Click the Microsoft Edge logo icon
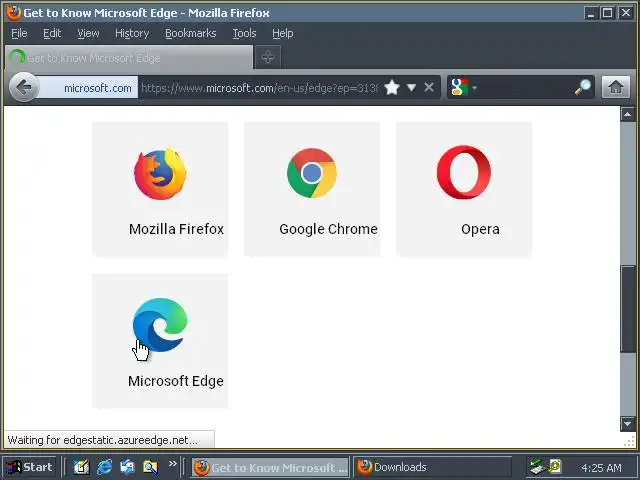Screen dimensions: 640x480 (x=160, y=325)
